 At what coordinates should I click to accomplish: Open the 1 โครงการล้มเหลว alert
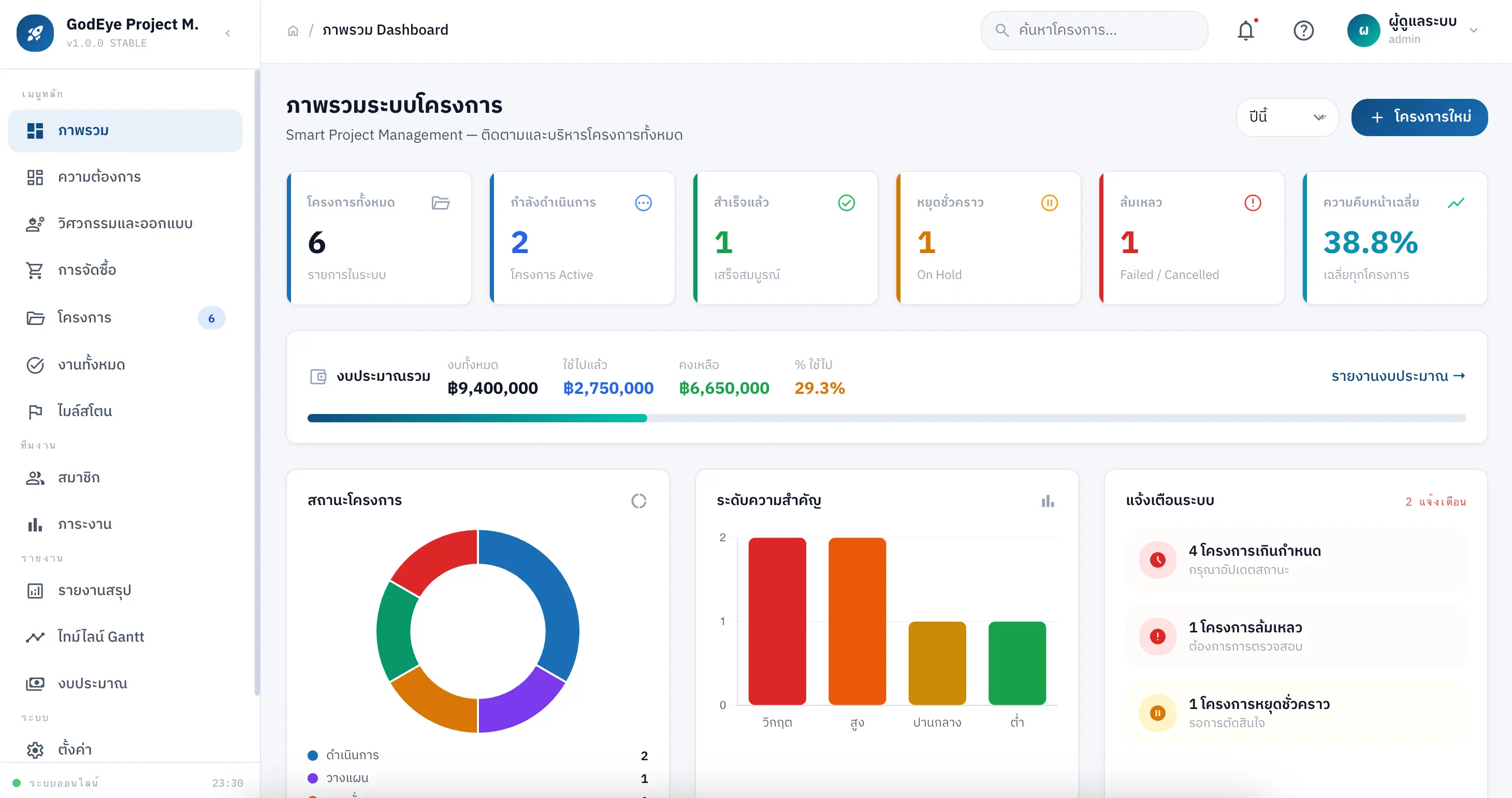pyautogui.click(x=1296, y=637)
